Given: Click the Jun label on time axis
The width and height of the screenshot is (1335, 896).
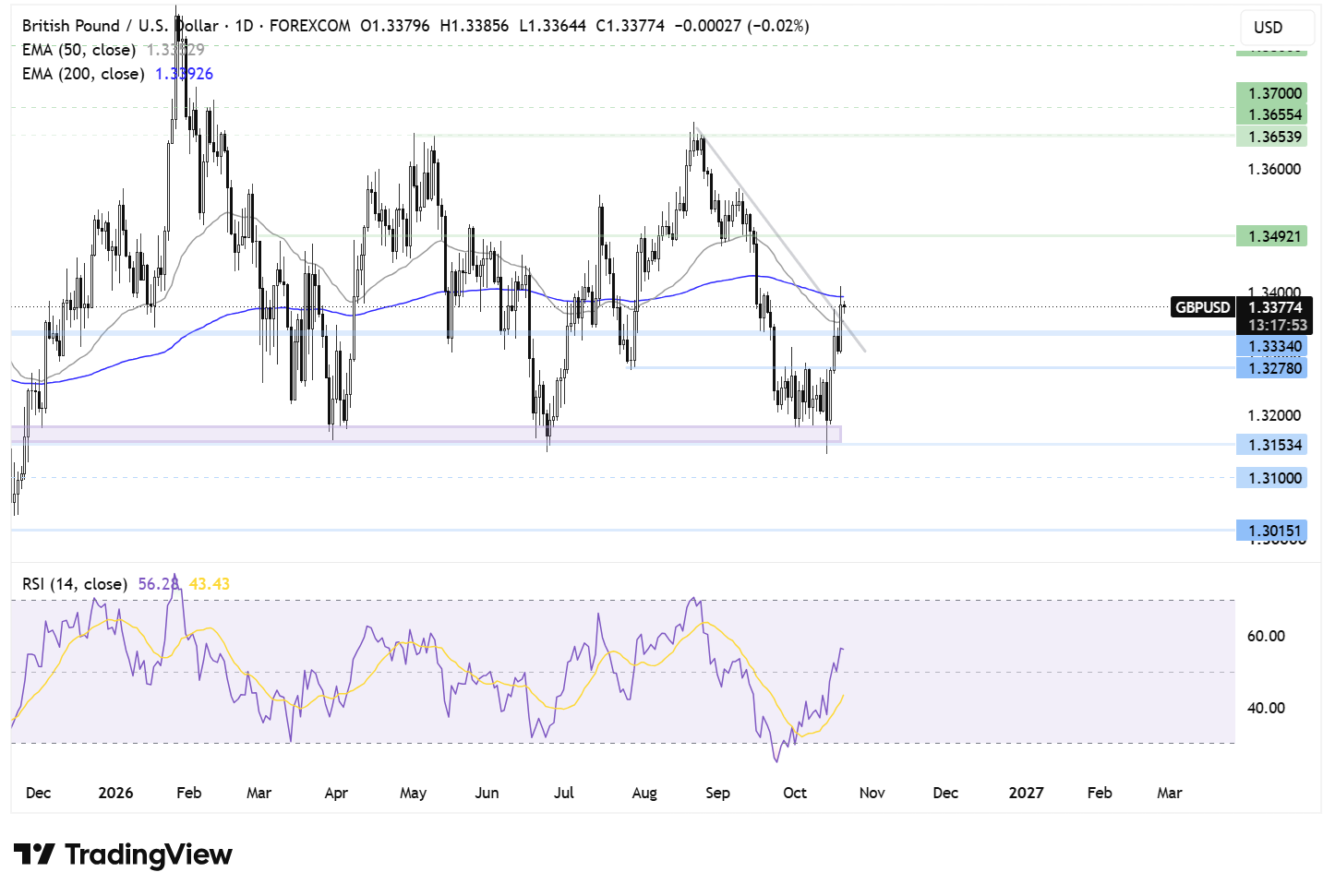Looking at the screenshot, I should coord(487,793).
